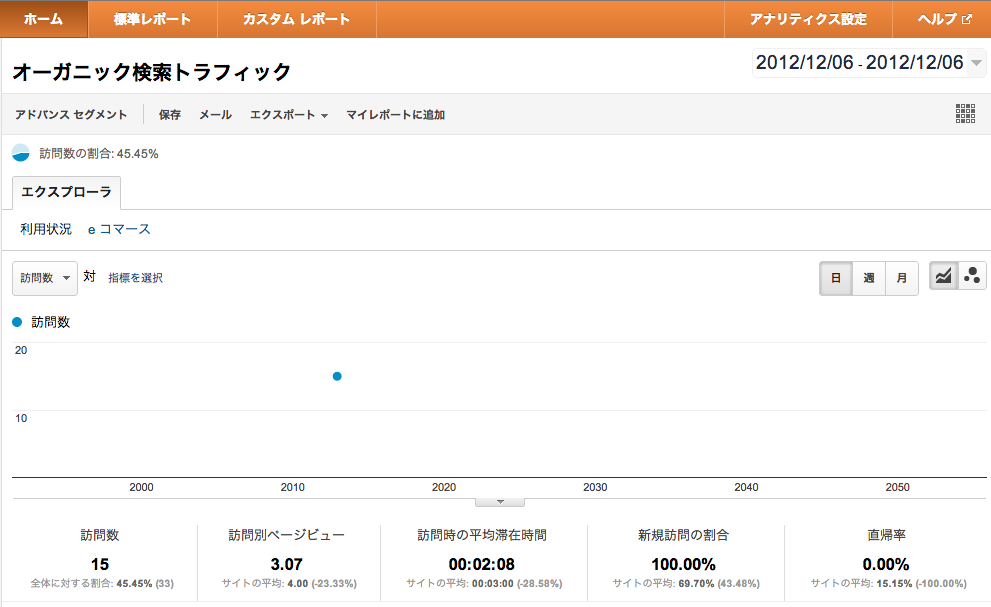Select 週 (week) granularity
Viewport: 991px width, 607px height.
tap(869, 278)
